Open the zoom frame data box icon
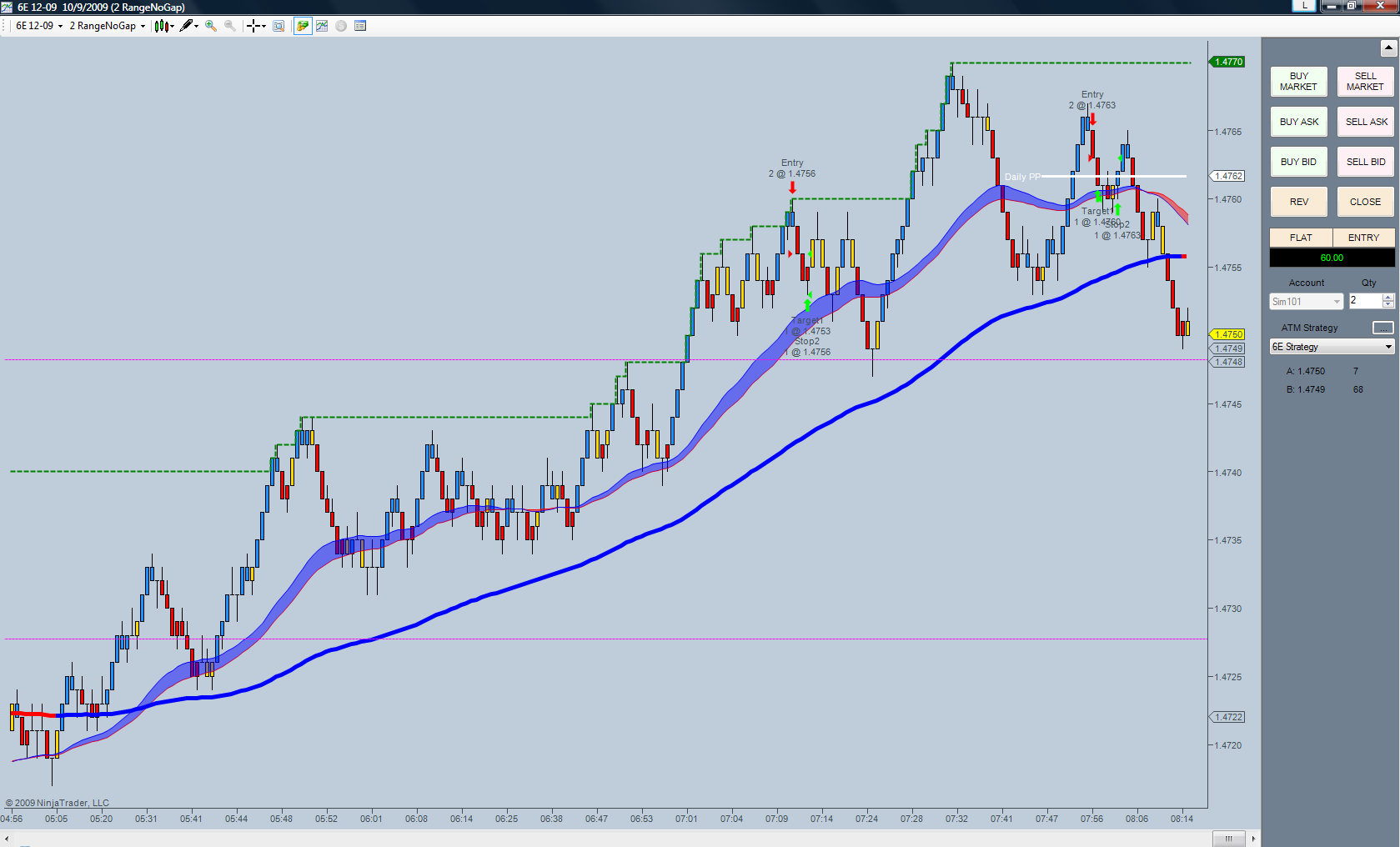 click(278, 26)
